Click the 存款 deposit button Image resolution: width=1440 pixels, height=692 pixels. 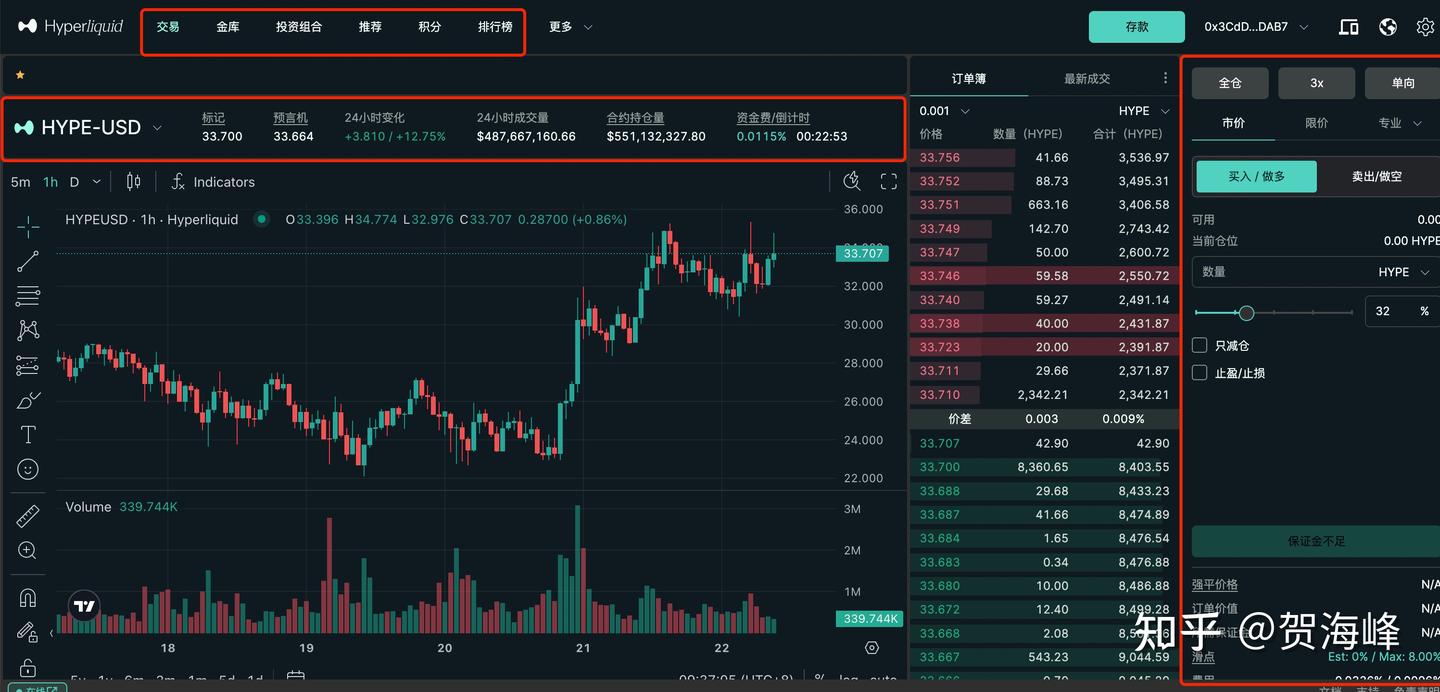(1136, 27)
